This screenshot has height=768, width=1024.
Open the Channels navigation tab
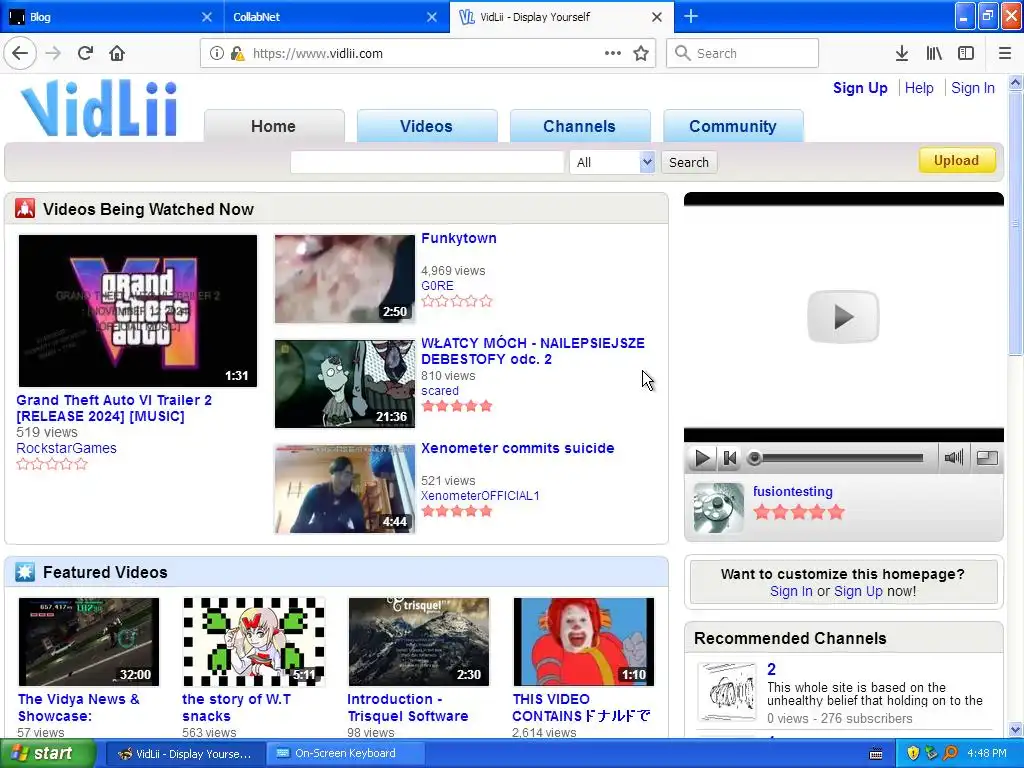pos(579,126)
